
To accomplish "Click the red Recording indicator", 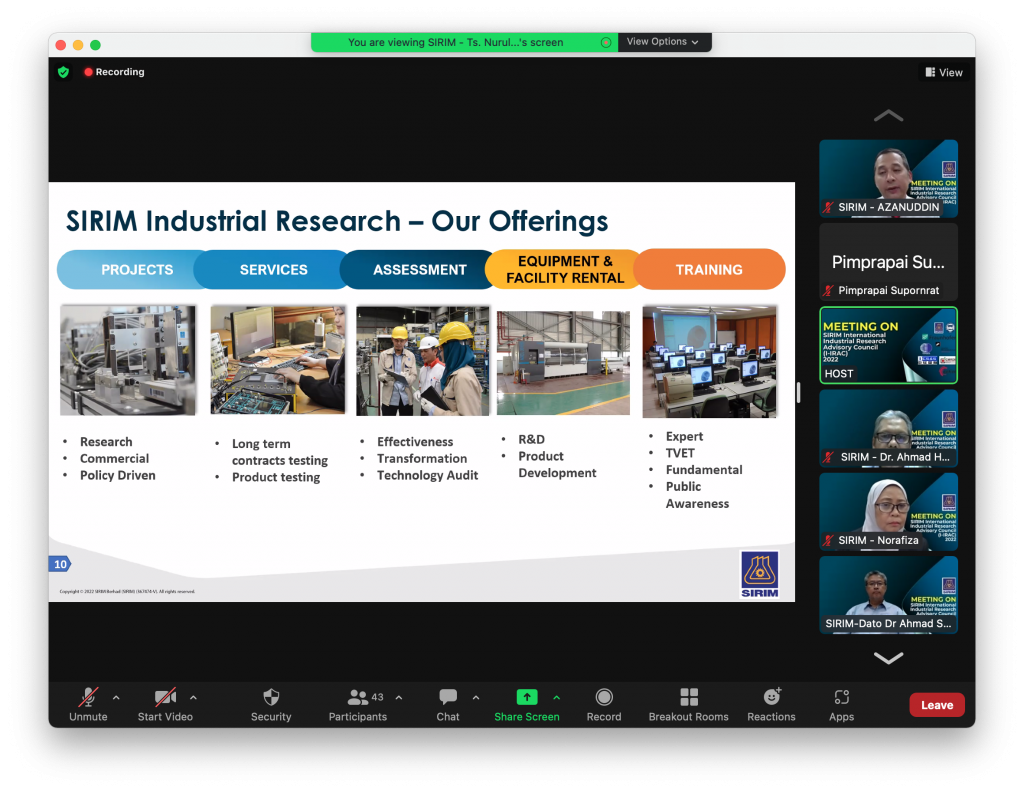I will (114, 72).
